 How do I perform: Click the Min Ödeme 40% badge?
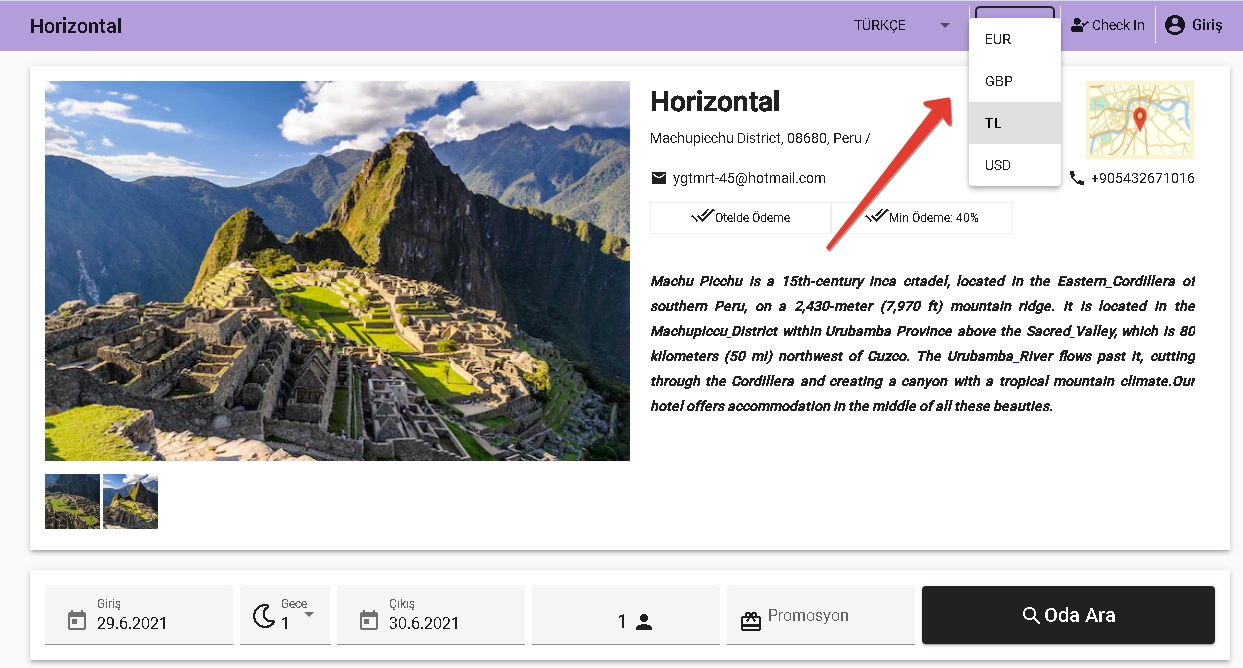(x=921, y=217)
